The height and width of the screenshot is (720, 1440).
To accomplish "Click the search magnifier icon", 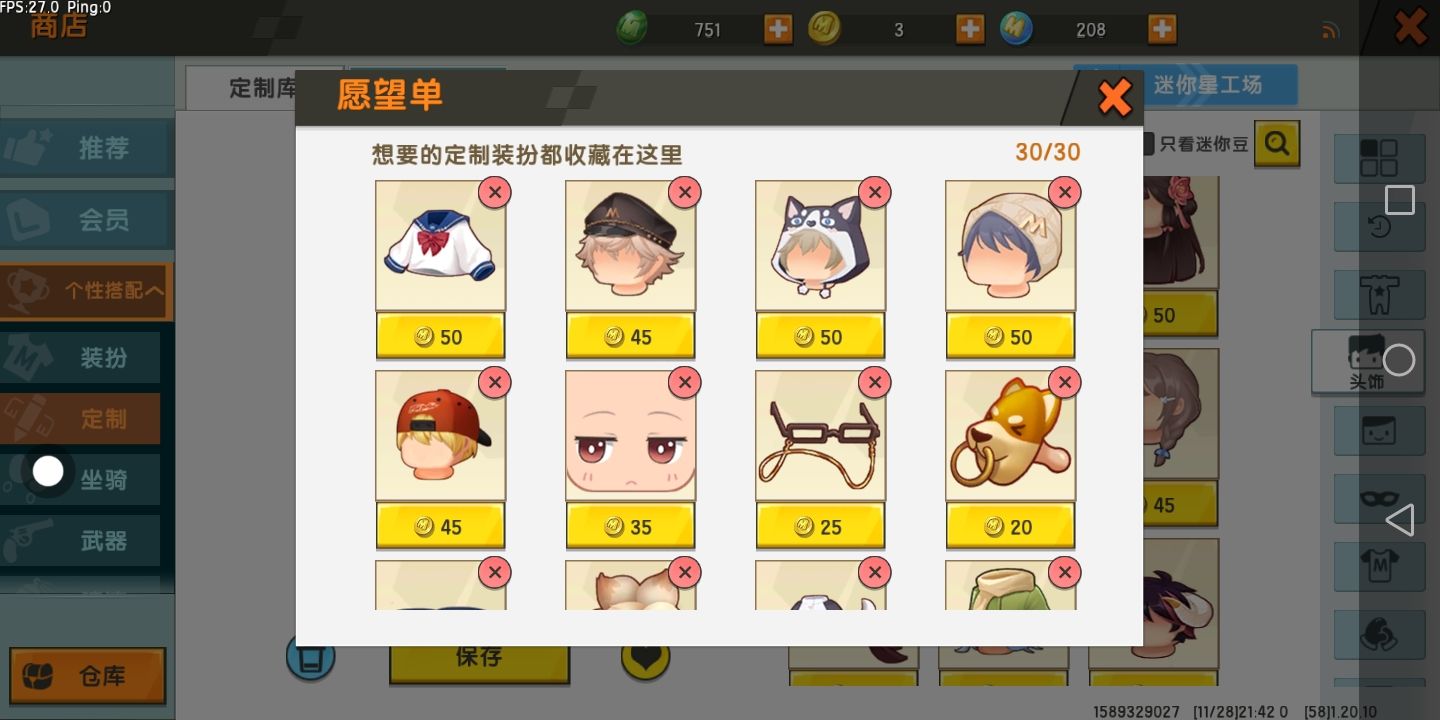I will [x=1277, y=144].
